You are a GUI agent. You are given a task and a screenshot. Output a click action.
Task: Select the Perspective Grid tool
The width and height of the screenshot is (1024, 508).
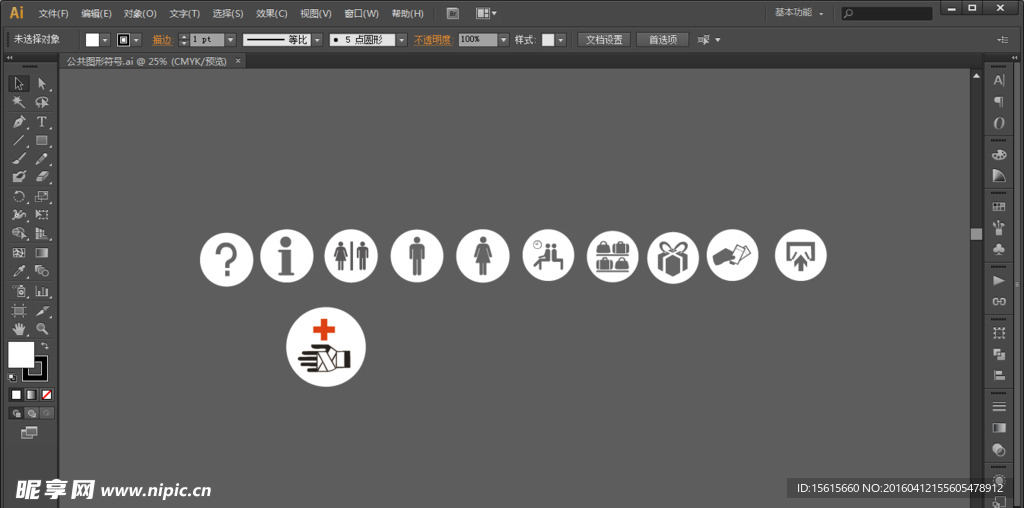pyautogui.click(x=42, y=233)
